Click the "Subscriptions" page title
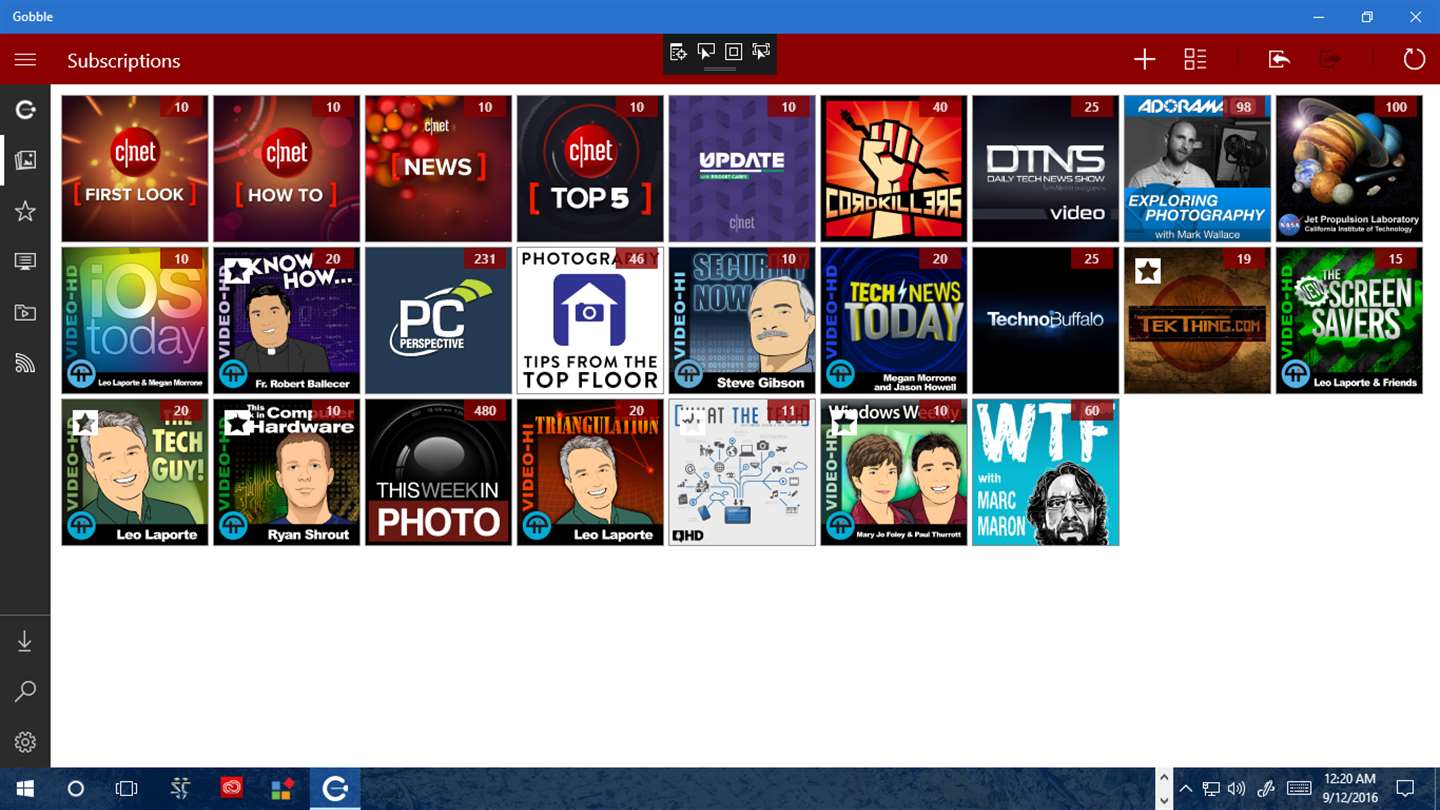This screenshot has width=1440, height=810. (124, 61)
